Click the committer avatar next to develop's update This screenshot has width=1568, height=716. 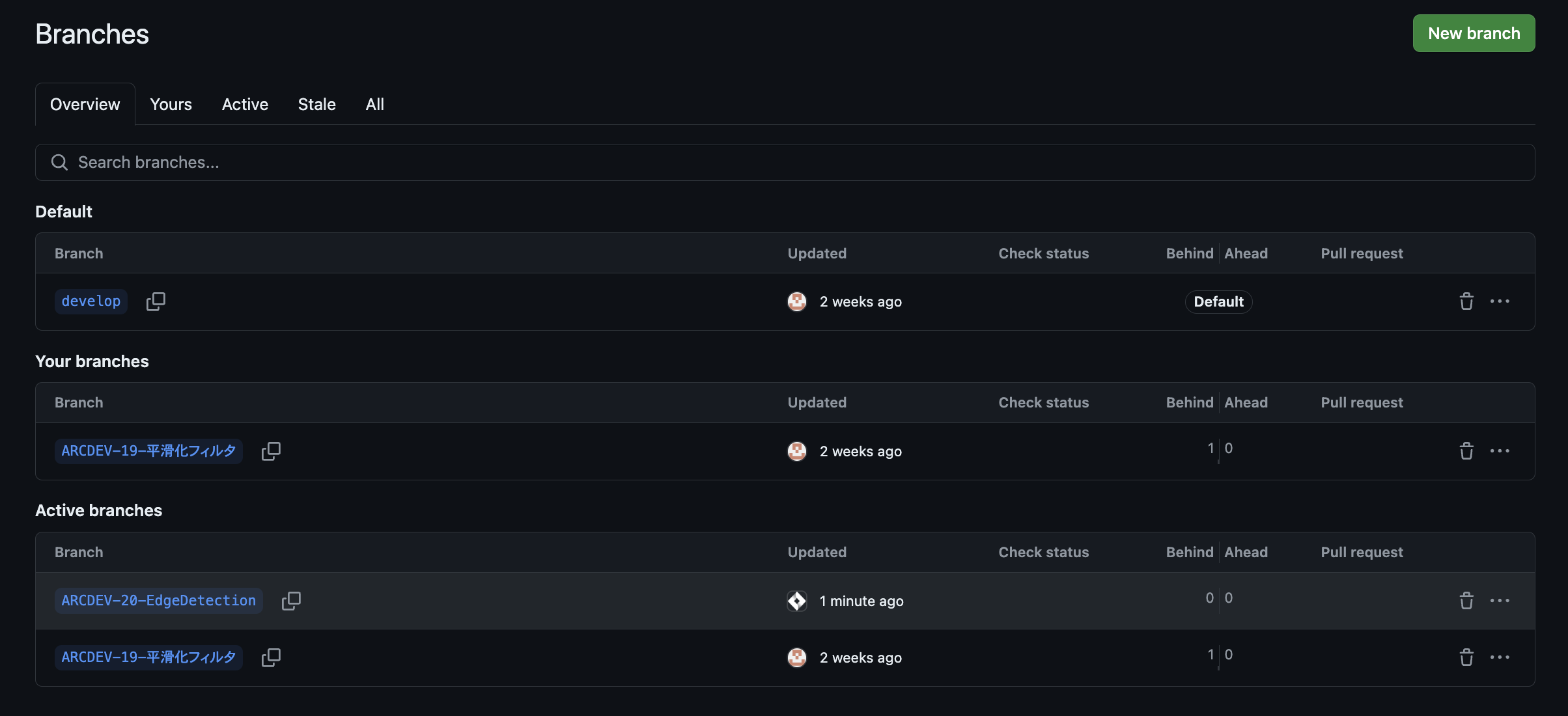tap(796, 301)
